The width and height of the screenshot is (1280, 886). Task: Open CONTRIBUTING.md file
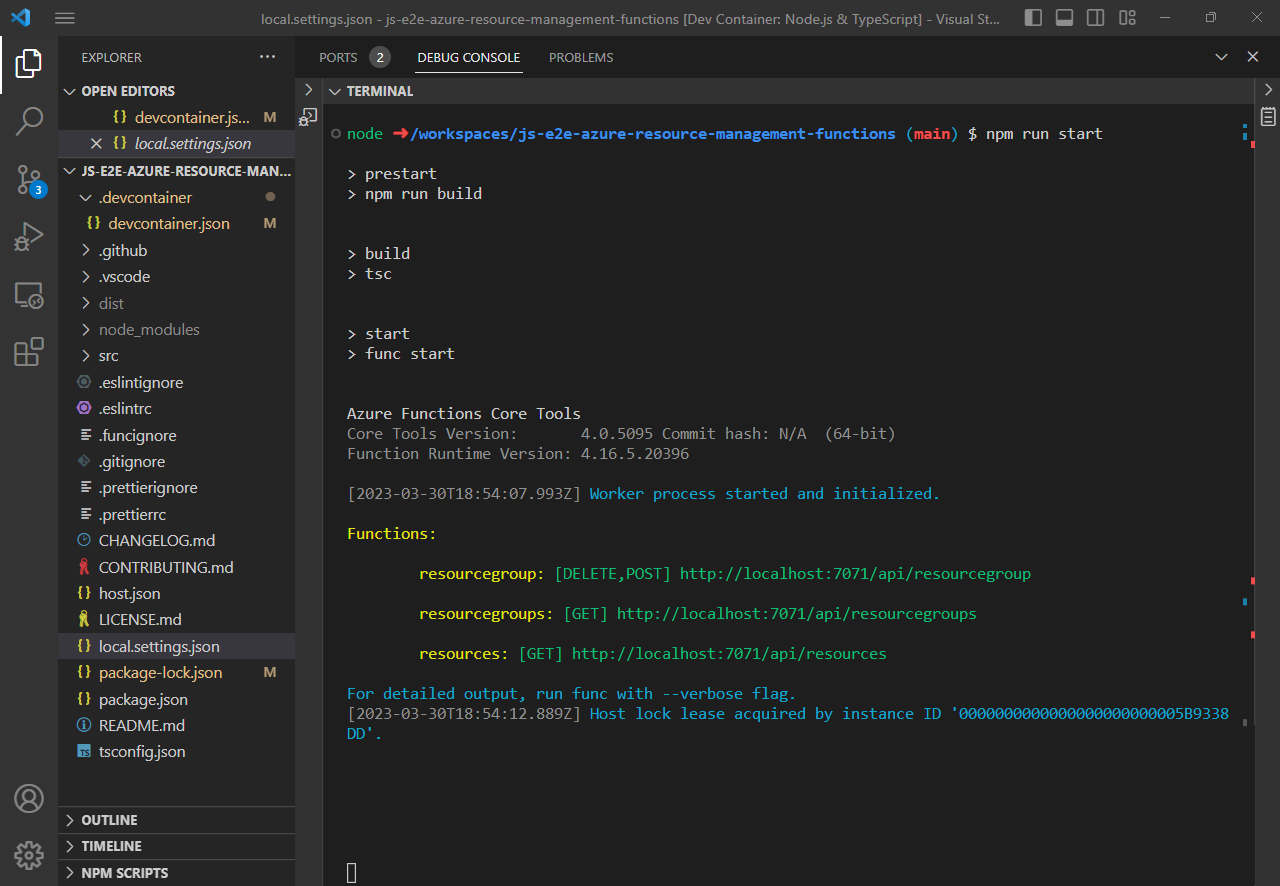click(176, 567)
